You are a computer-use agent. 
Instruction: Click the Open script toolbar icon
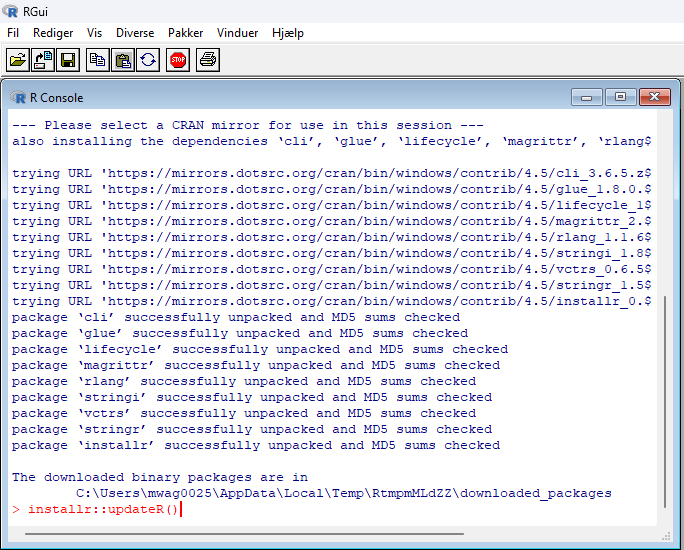18,60
